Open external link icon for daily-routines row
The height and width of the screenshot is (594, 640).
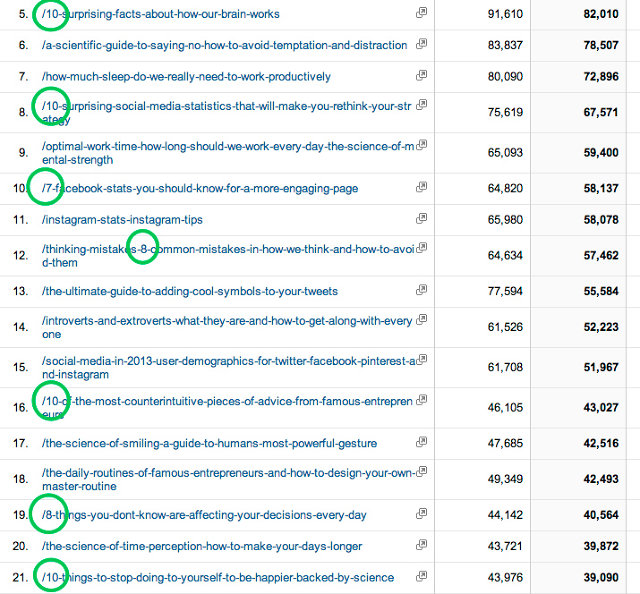422,471
